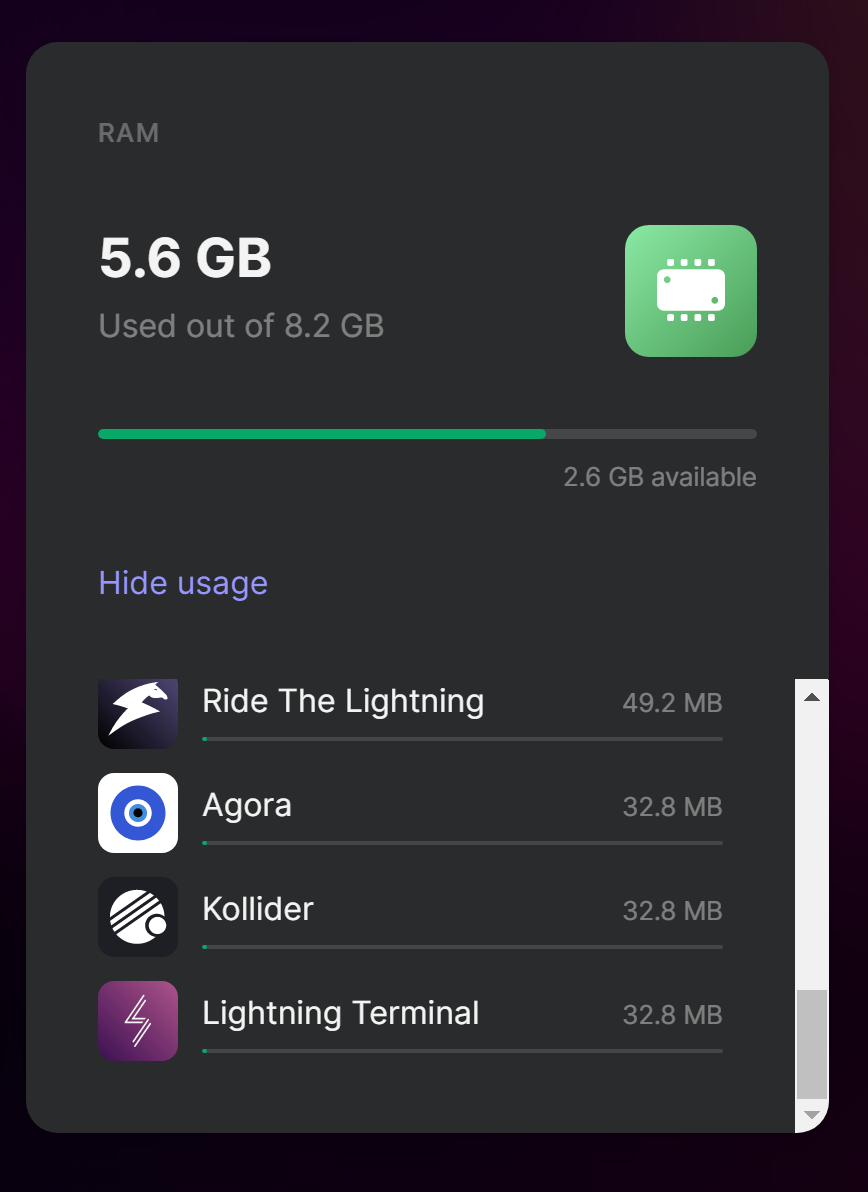Select the Ride The Lightning label
Image resolution: width=868 pixels, height=1192 pixels.
[x=343, y=702]
